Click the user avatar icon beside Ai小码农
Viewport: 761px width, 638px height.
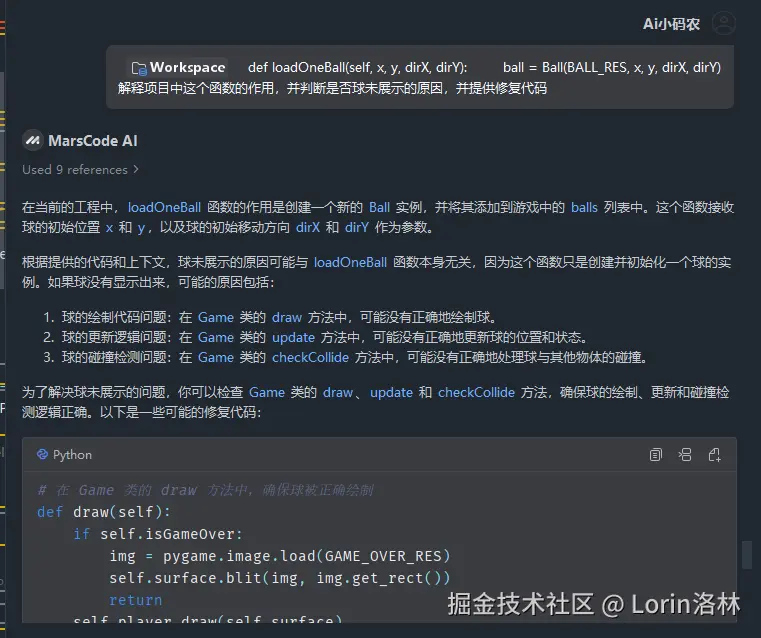724,23
